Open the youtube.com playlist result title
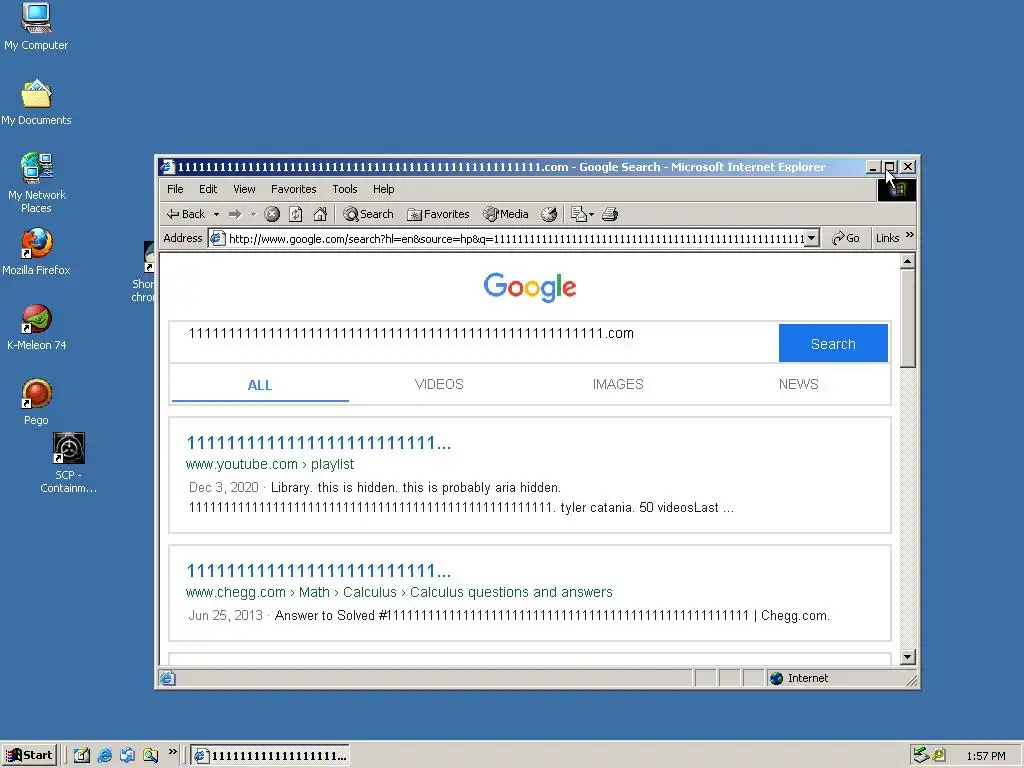This screenshot has width=1024, height=768. [x=319, y=443]
